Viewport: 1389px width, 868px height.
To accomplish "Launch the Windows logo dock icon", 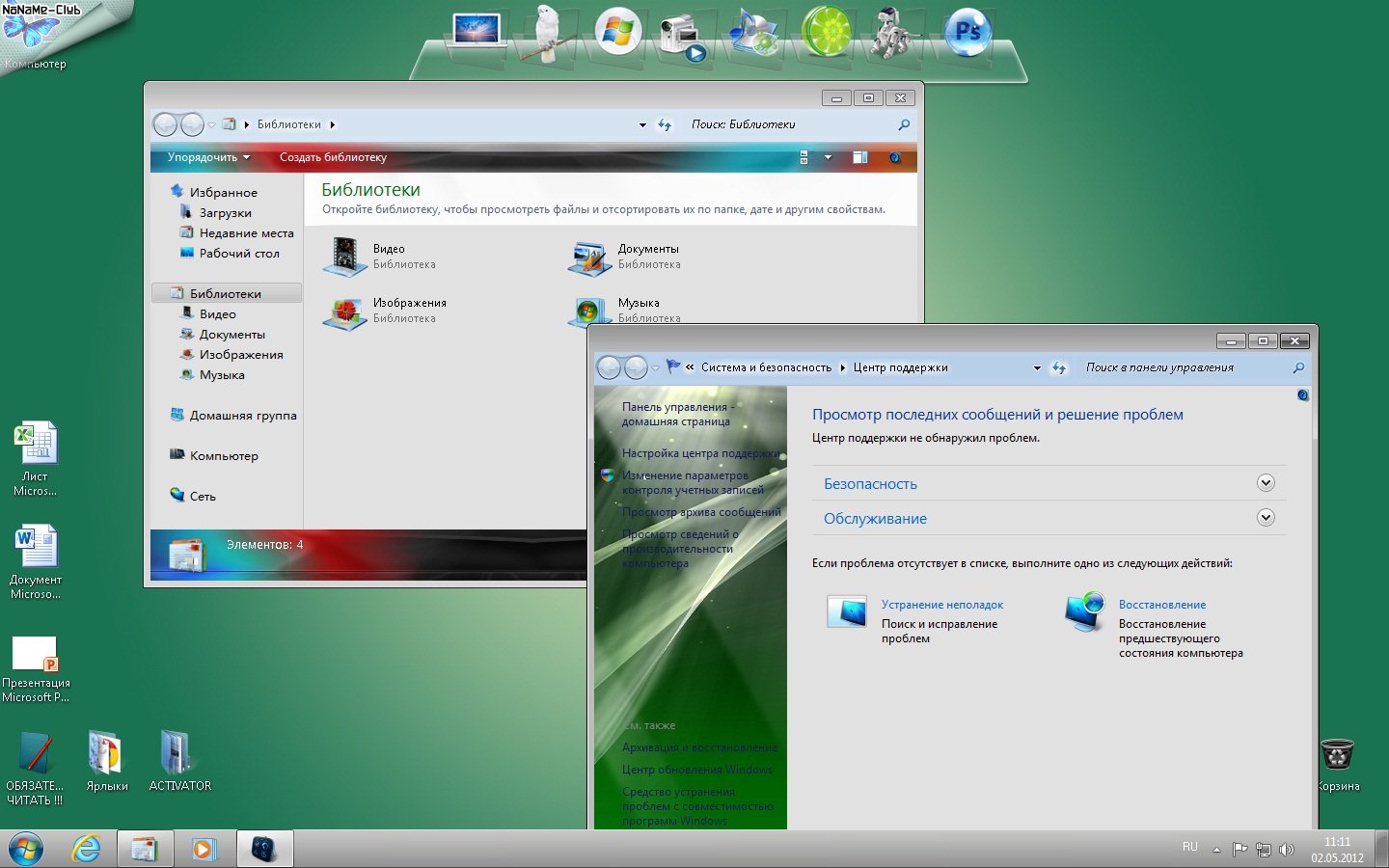I will tap(617, 33).
